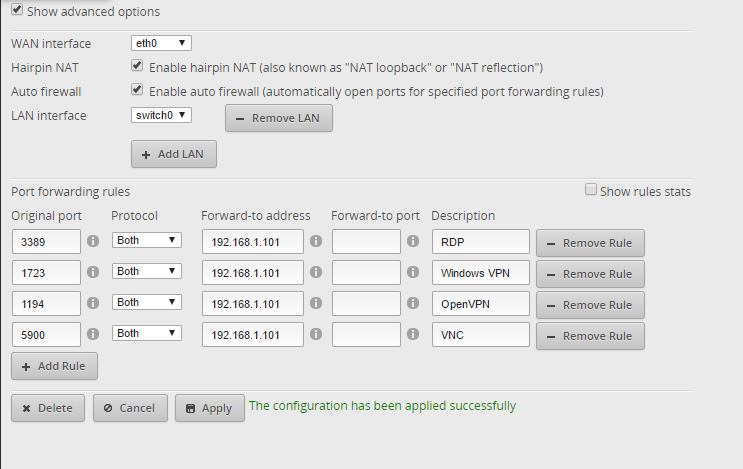Open the WAN interface eth0 dropdown

(x=161, y=43)
